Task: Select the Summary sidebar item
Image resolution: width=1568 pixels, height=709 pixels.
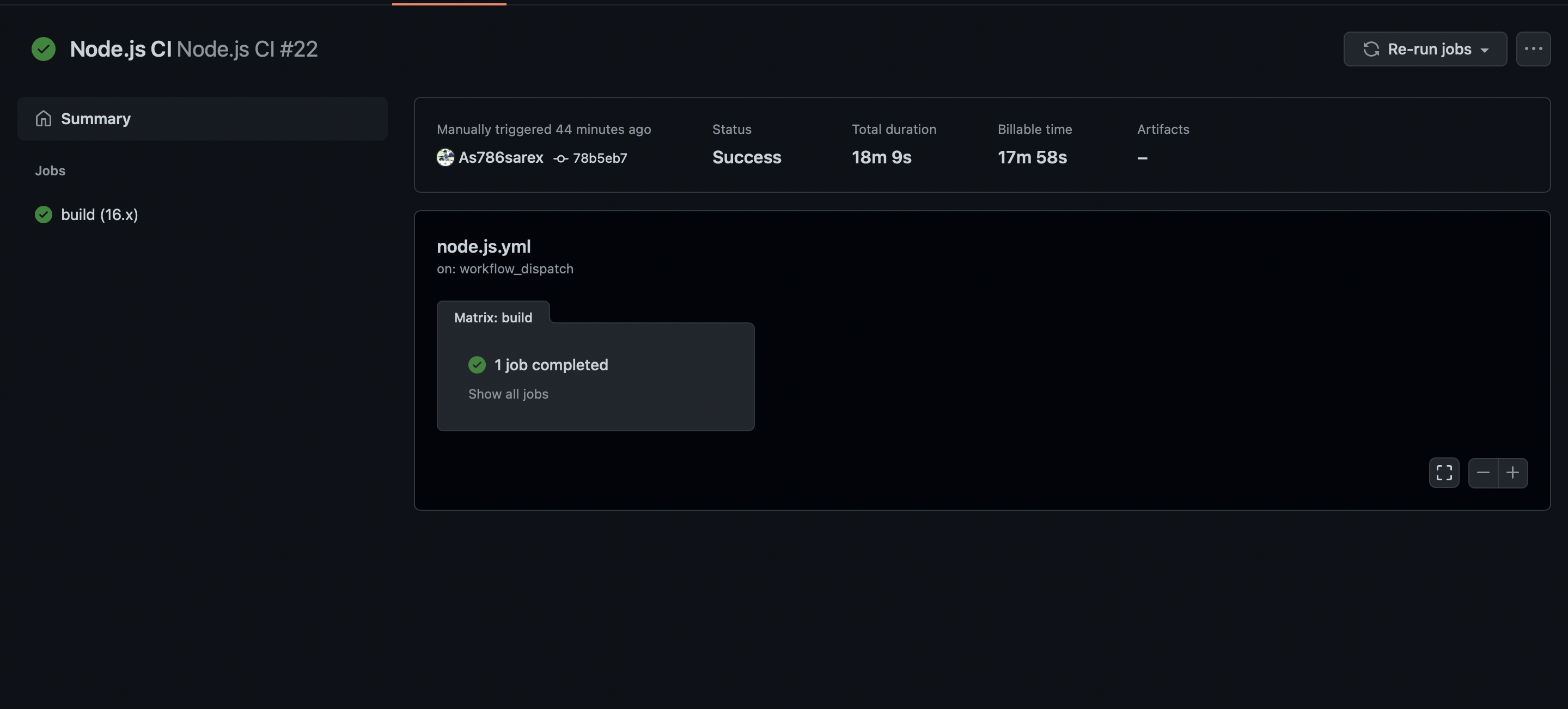Action: (x=95, y=119)
